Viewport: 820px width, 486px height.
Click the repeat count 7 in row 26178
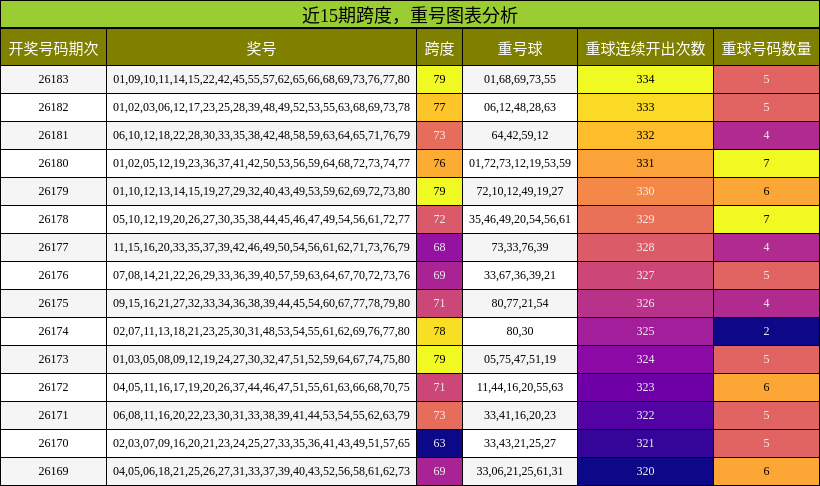click(767, 219)
